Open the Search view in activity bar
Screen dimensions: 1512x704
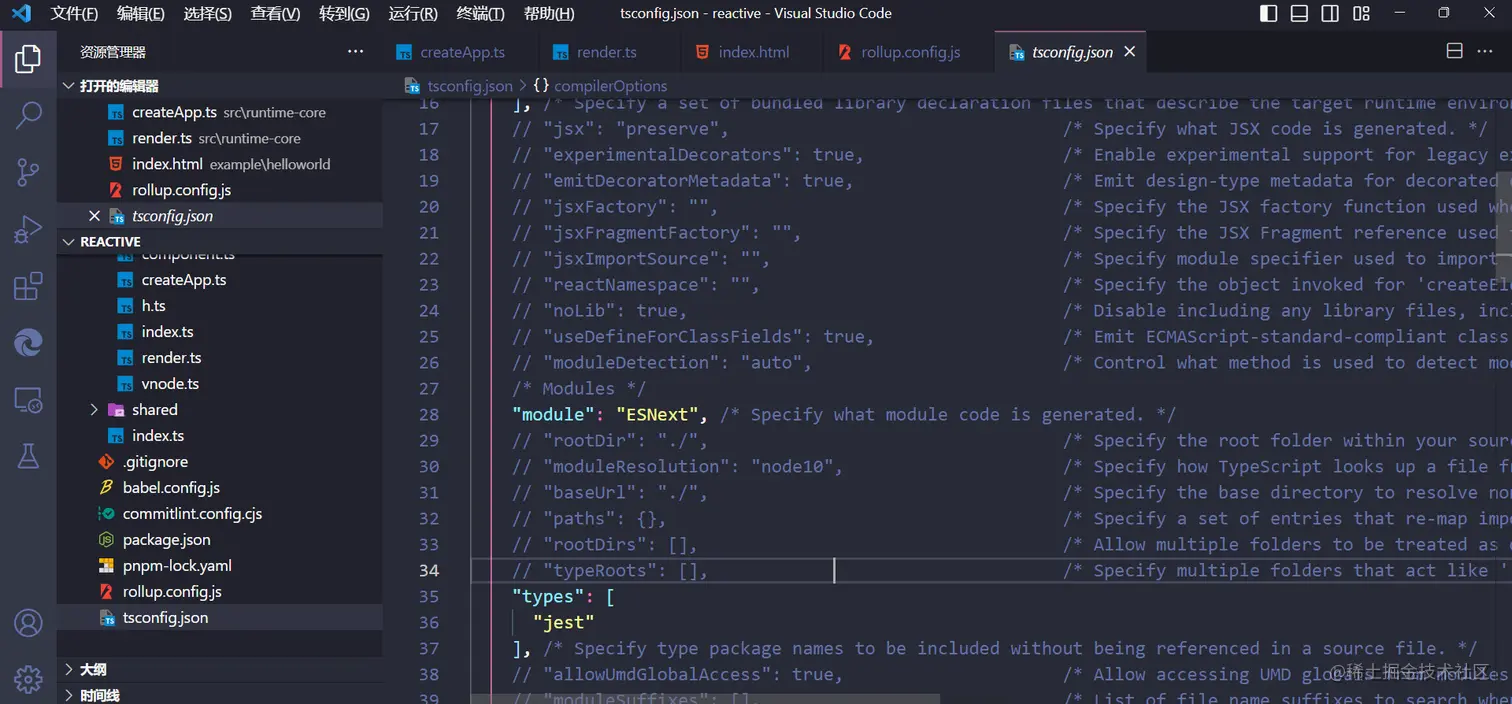(x=28, y=115)
